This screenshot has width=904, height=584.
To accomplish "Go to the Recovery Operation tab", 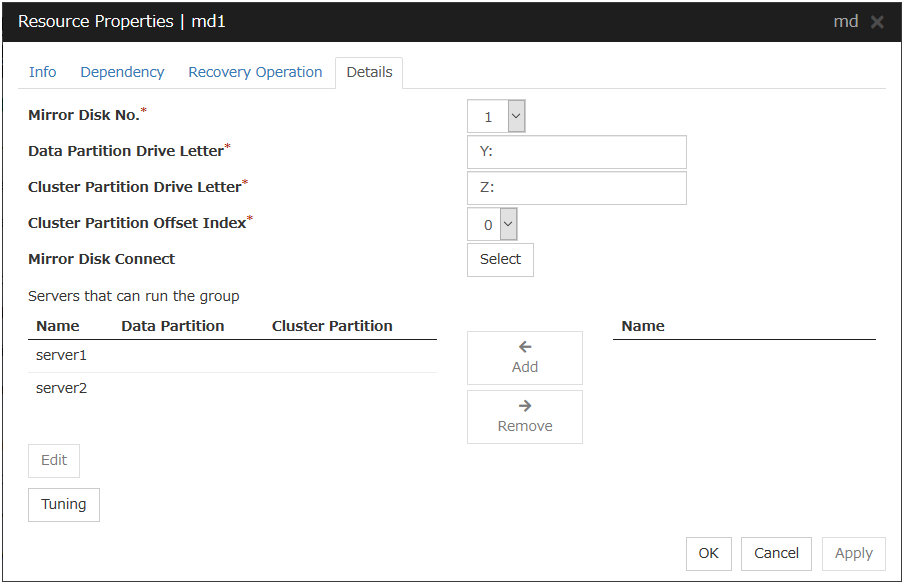I will click(255, 72).
